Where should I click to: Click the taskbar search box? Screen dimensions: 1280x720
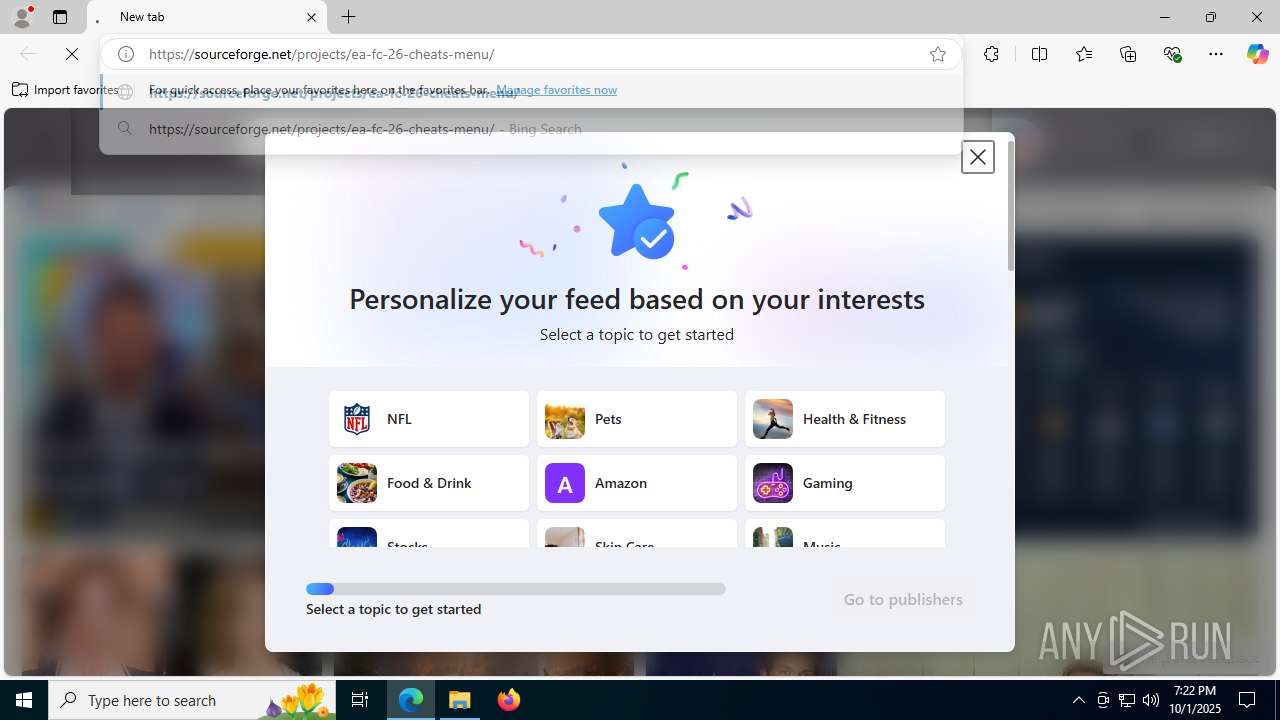[x=192, y=700]
